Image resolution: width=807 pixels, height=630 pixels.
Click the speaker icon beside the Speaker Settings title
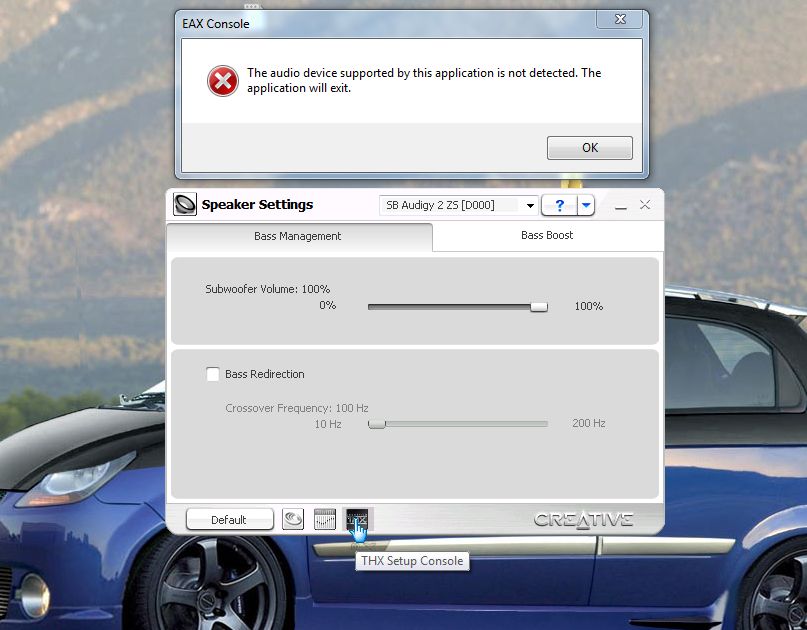click(185, 204)
